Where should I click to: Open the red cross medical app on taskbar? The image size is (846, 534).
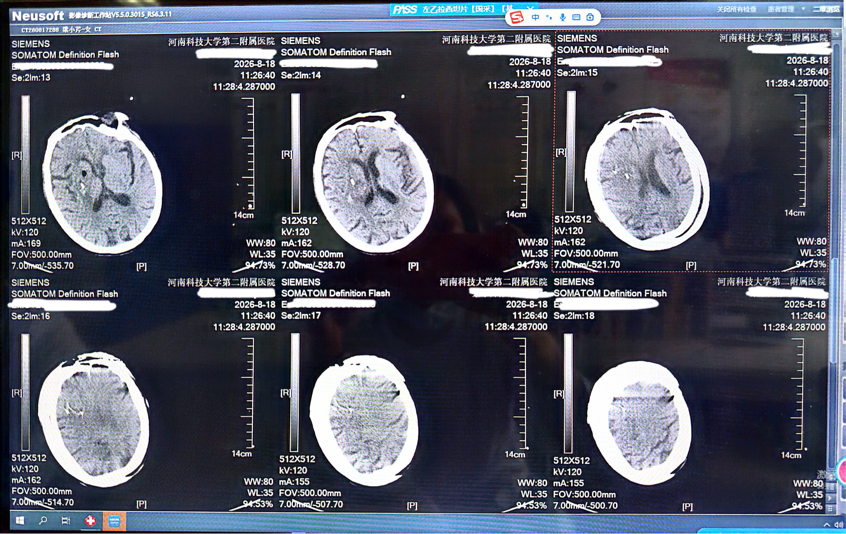tap(90, 521)
